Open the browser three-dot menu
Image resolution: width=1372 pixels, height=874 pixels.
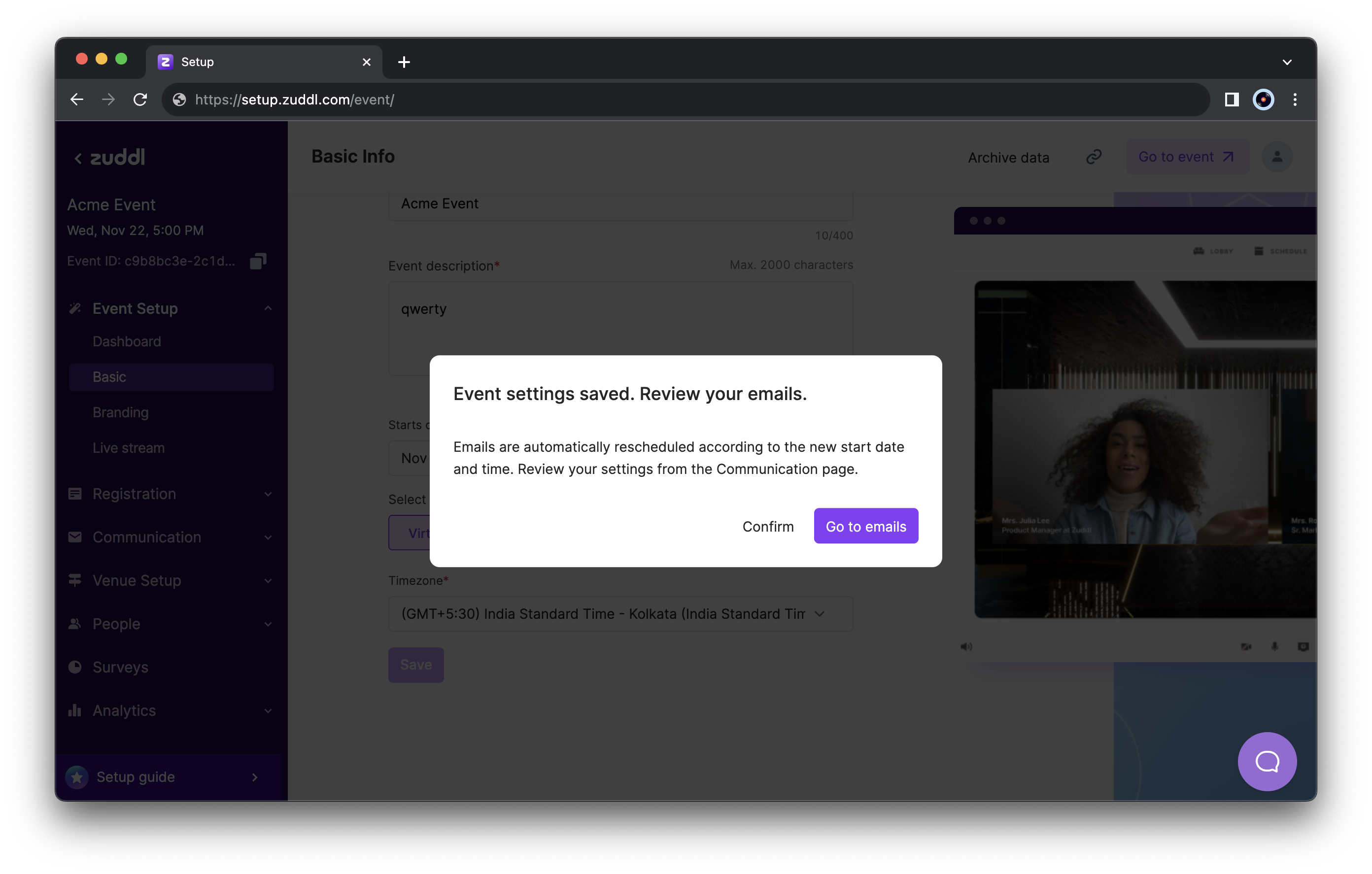point(1295,100)
